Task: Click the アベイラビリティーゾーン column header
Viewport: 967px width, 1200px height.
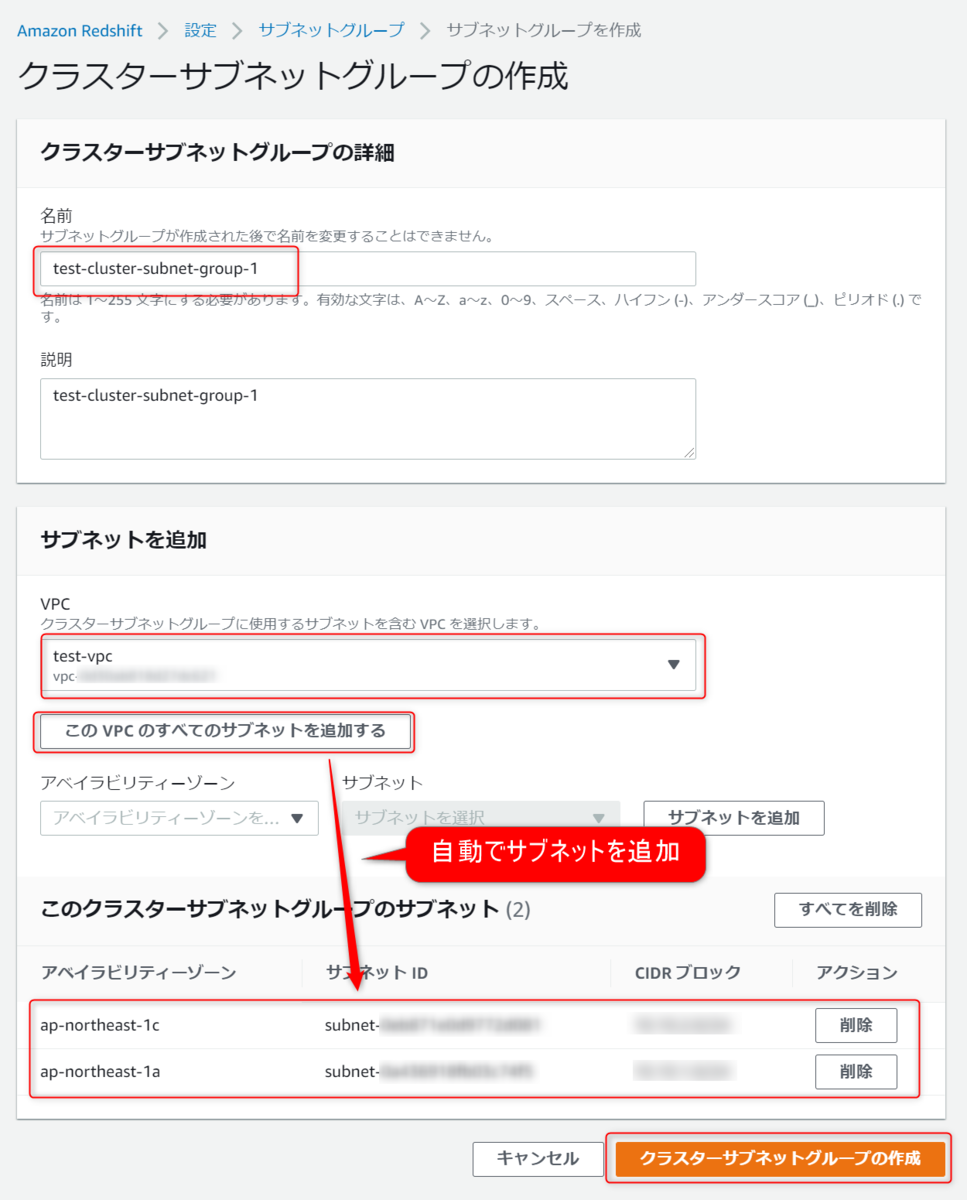Action: tap(139, 972)
